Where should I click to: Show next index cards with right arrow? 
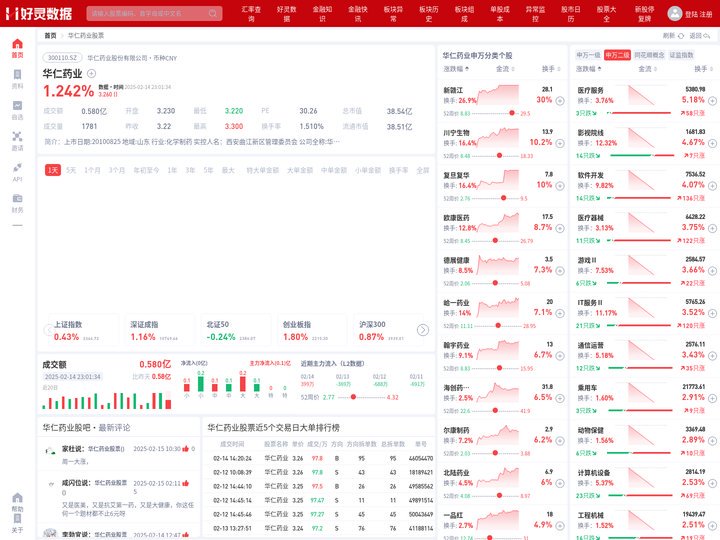(x=422, y=330)
